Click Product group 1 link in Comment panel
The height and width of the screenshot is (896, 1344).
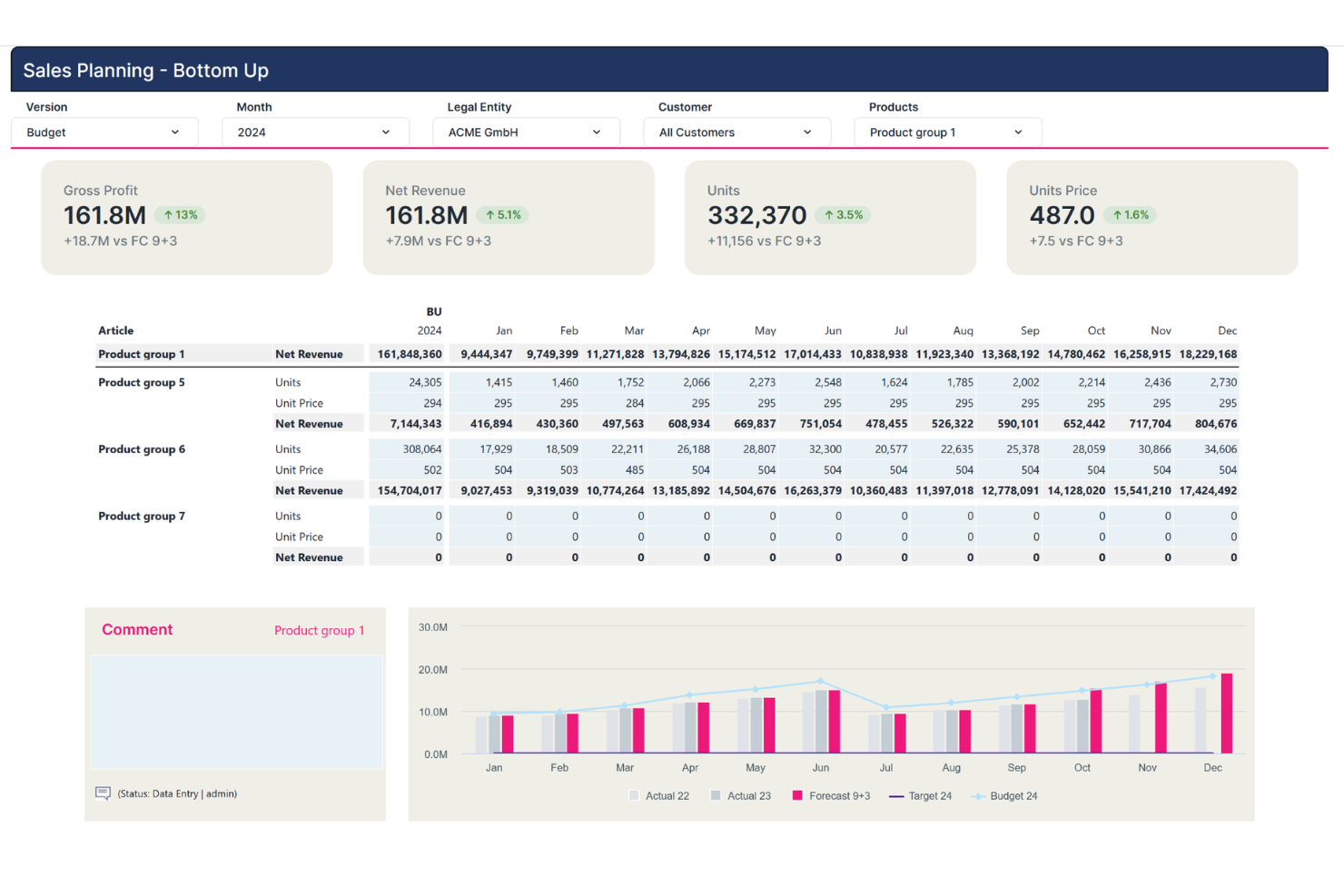320,630
